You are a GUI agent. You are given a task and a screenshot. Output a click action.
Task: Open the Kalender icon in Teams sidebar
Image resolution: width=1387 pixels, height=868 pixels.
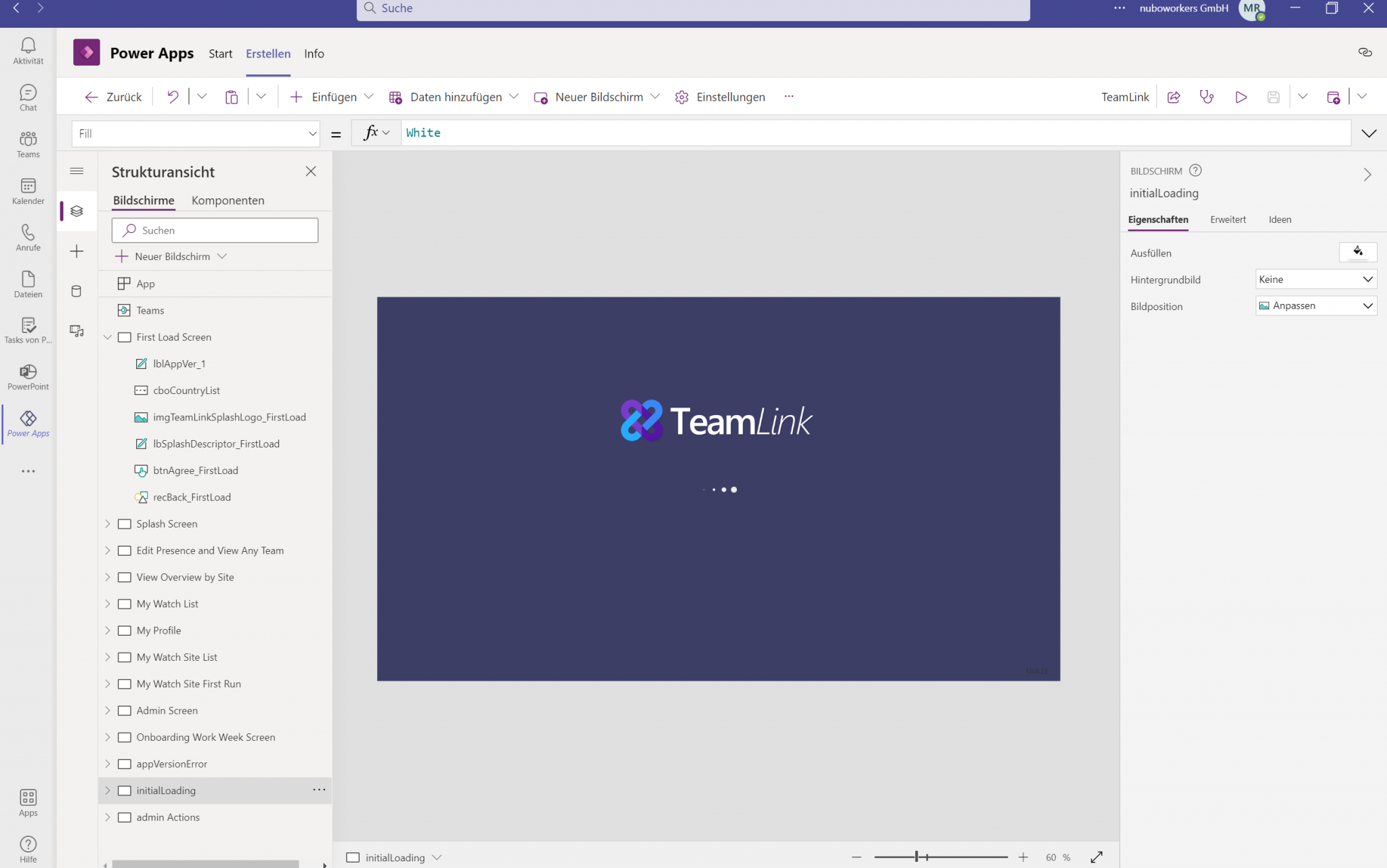coord(28,190)
